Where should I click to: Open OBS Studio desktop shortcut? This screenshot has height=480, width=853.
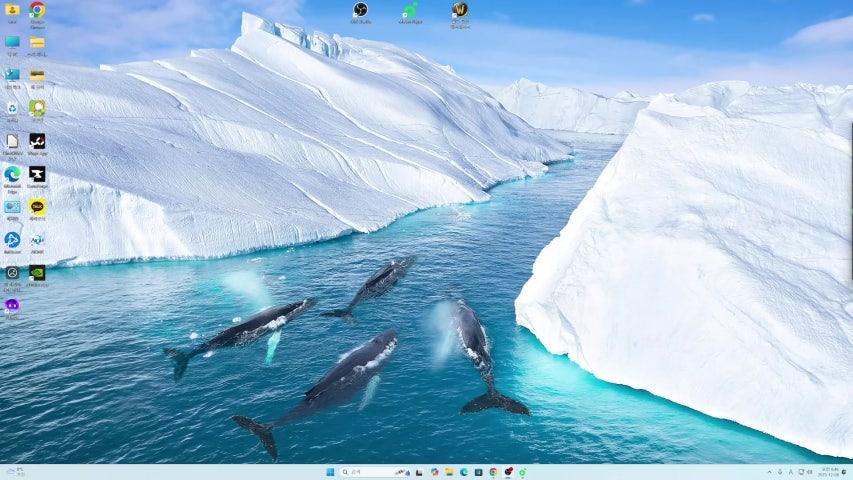click(360, 10)
